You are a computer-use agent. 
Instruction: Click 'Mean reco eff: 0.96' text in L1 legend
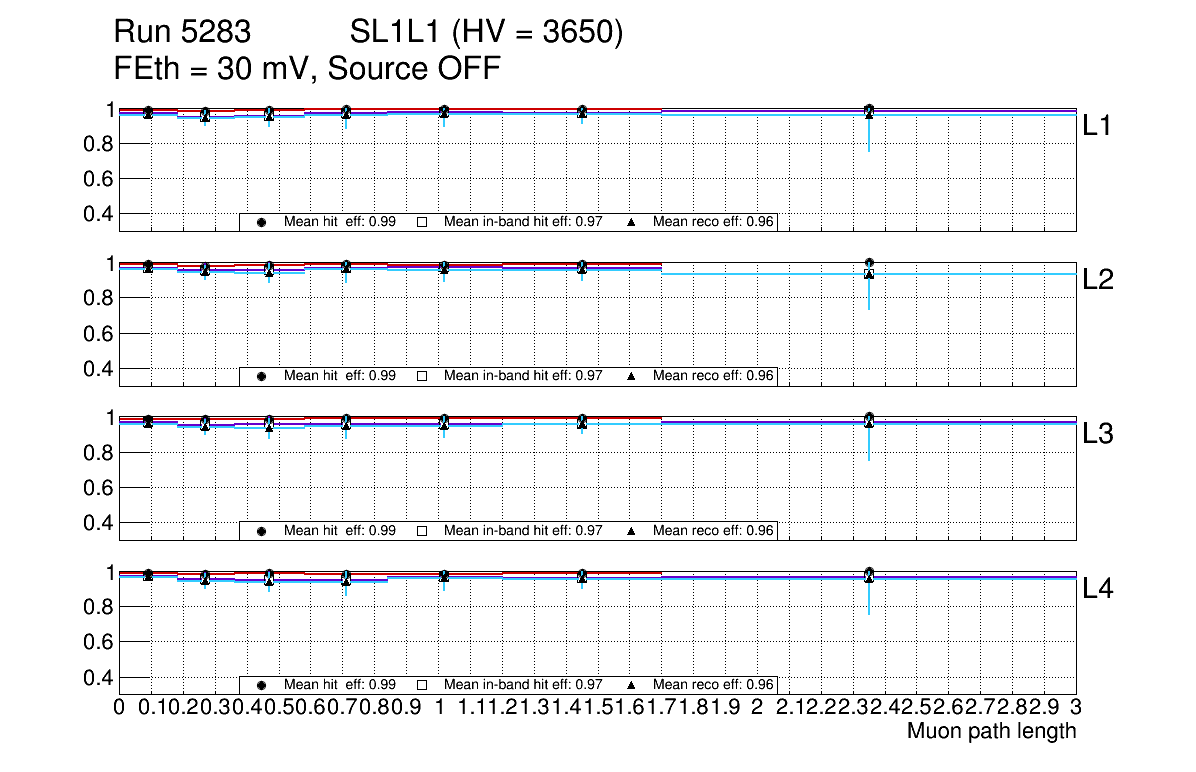[x=714, y=222]
